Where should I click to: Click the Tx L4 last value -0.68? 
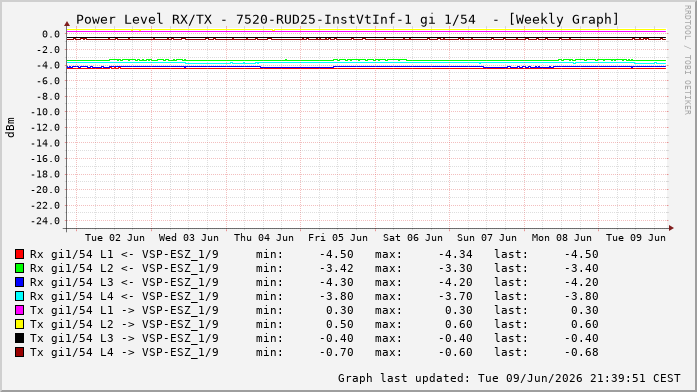coord(581,352)
